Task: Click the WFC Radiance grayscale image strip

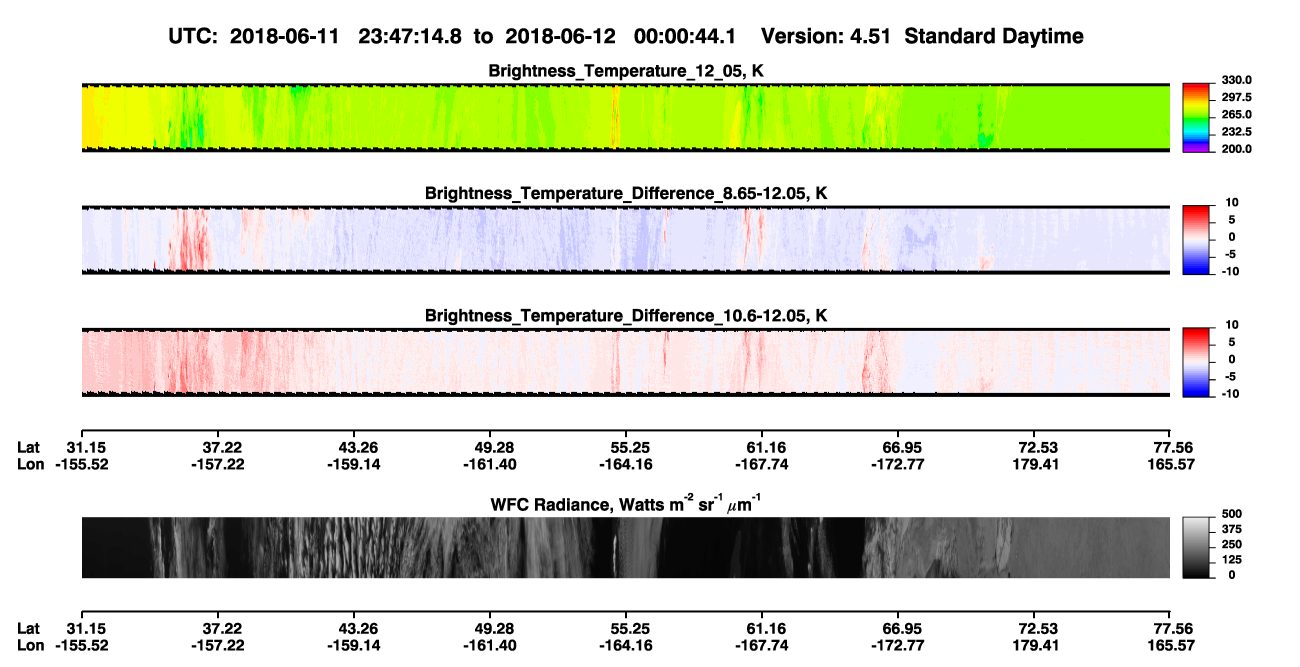Action: pyautogui.click(x=626, y=547)
